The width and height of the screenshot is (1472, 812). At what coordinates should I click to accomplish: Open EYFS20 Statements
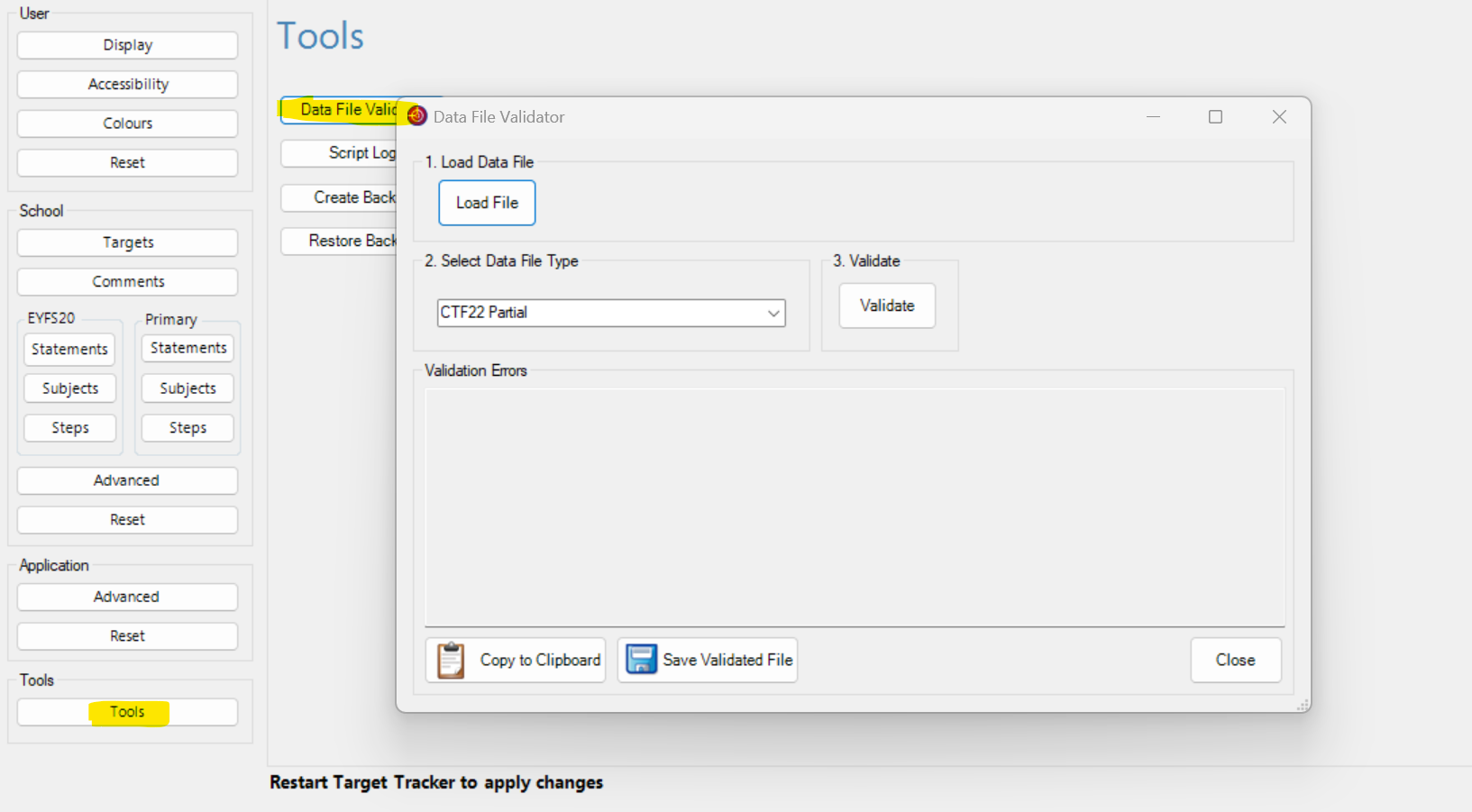69,349
